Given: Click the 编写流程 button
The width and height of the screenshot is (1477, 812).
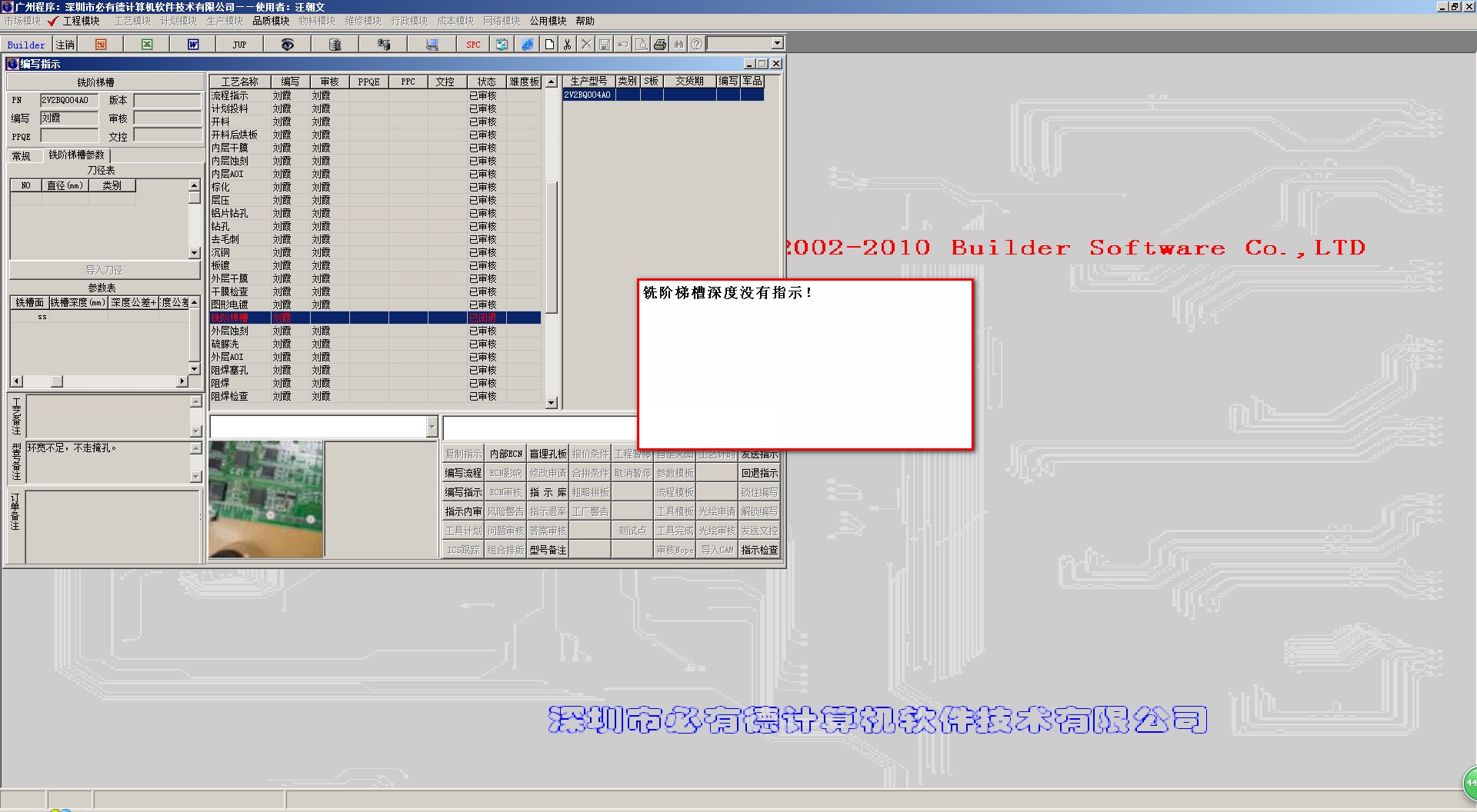Looking at the screenshot, I should click(463, 473).
